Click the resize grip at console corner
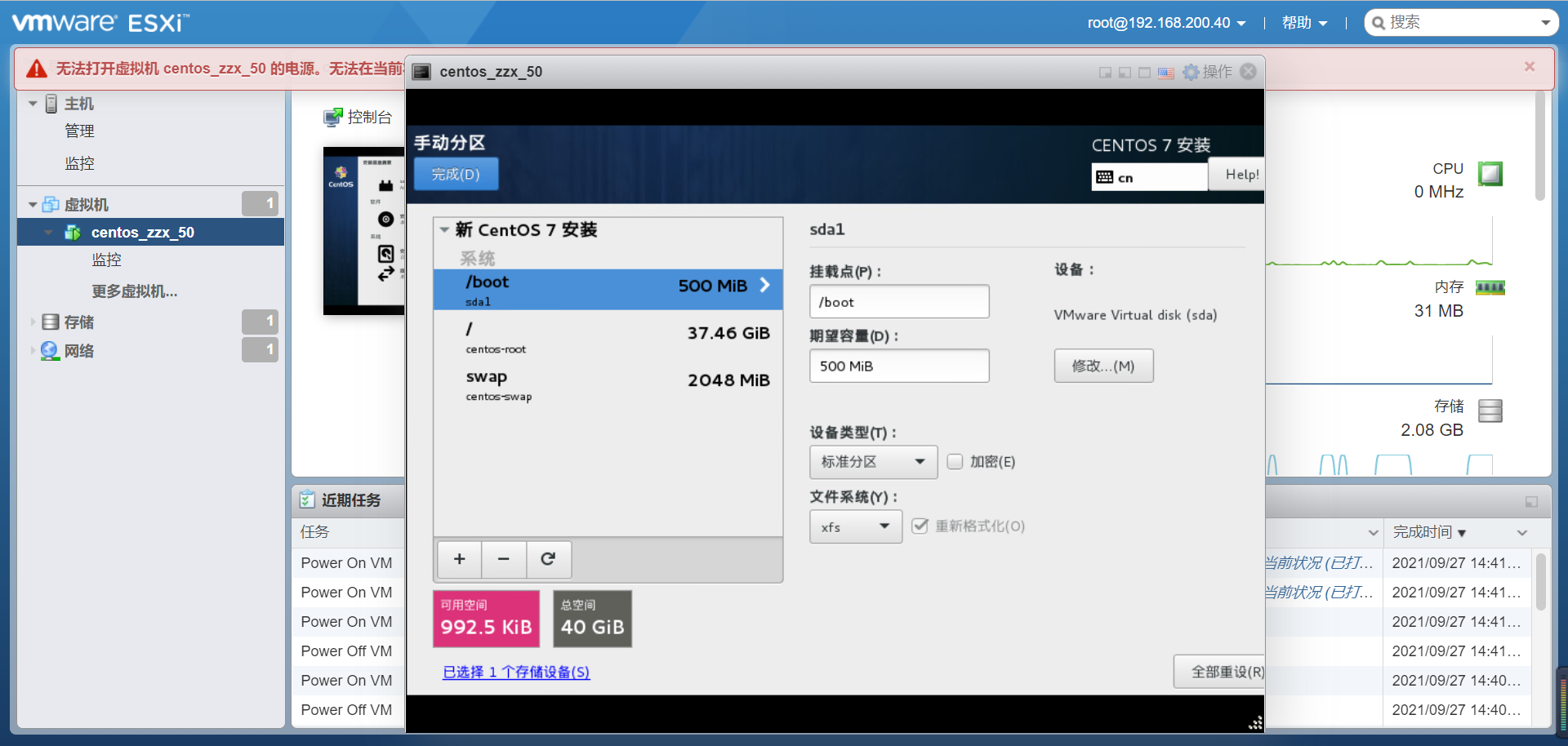 point(1255,722)
